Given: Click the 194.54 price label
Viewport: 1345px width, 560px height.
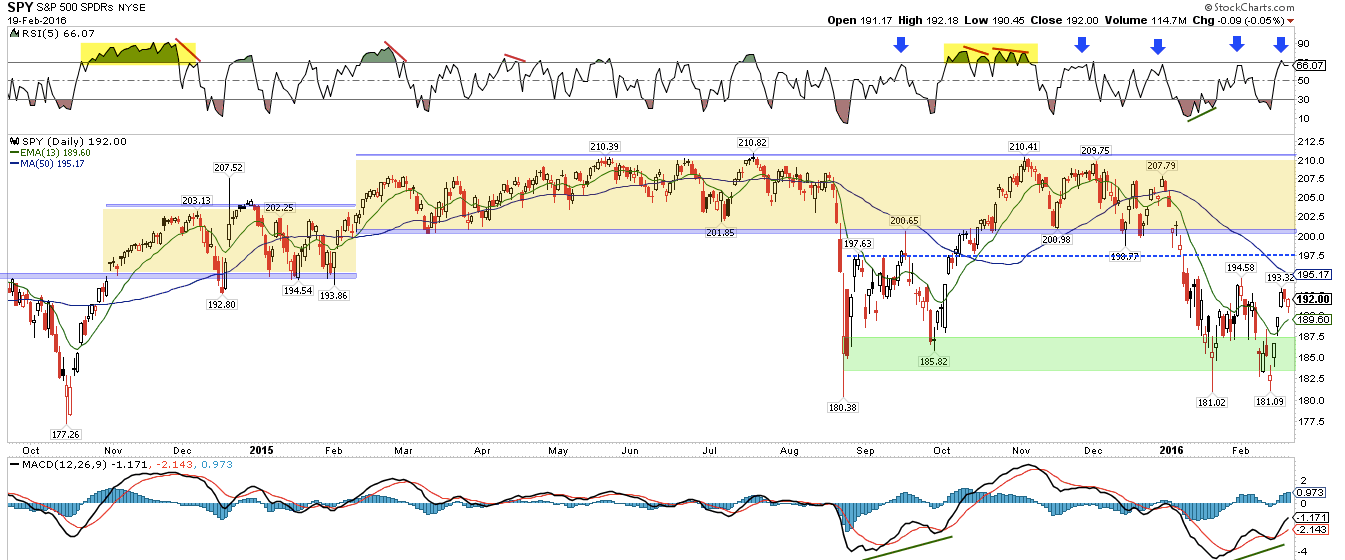Looking at the screenshot, I should 299,290.
